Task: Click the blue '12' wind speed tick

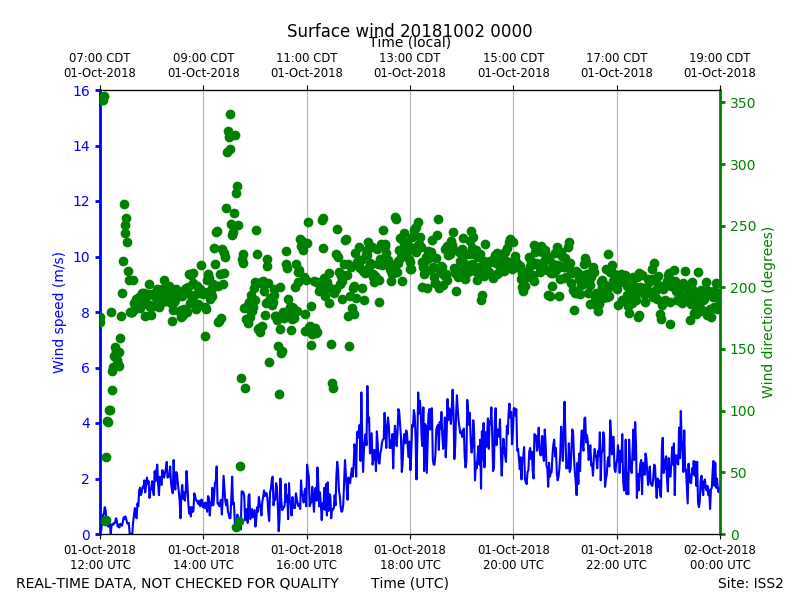Action: (82, 202)
